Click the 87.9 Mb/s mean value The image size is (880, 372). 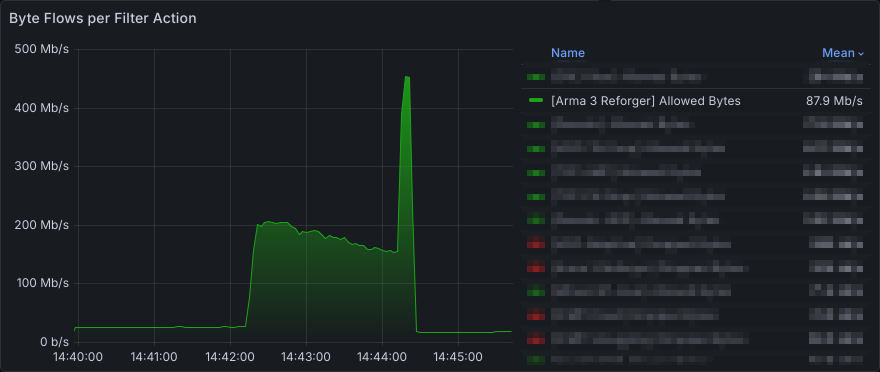(x=834, y=101)
